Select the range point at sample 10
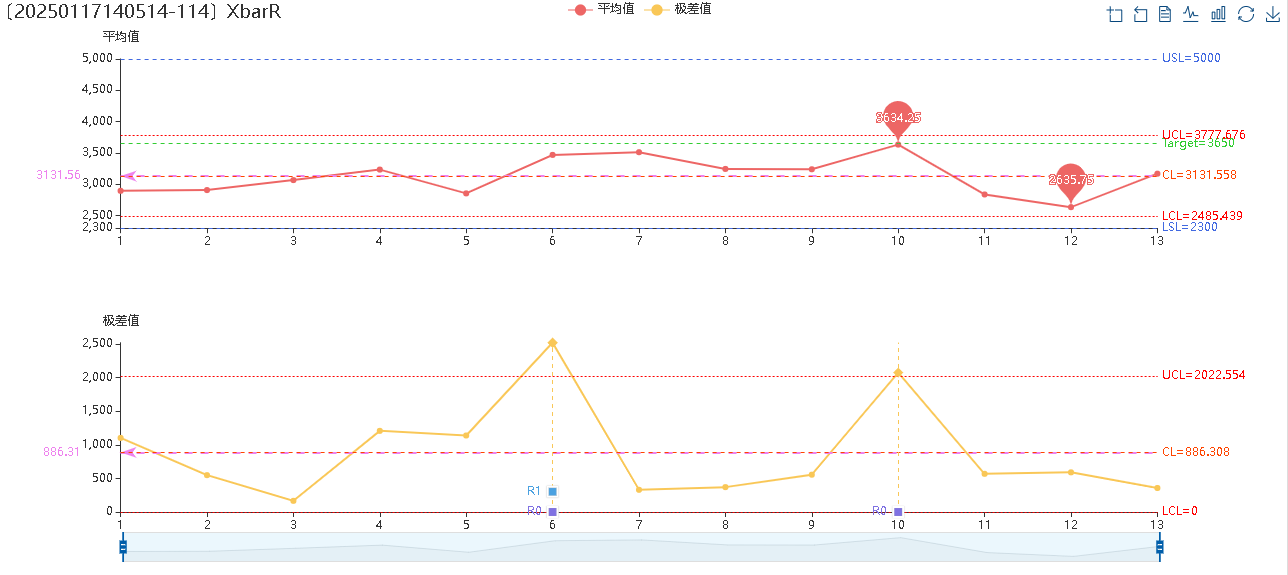Screen dimensions: 1288x575 [x=898, y=372]
